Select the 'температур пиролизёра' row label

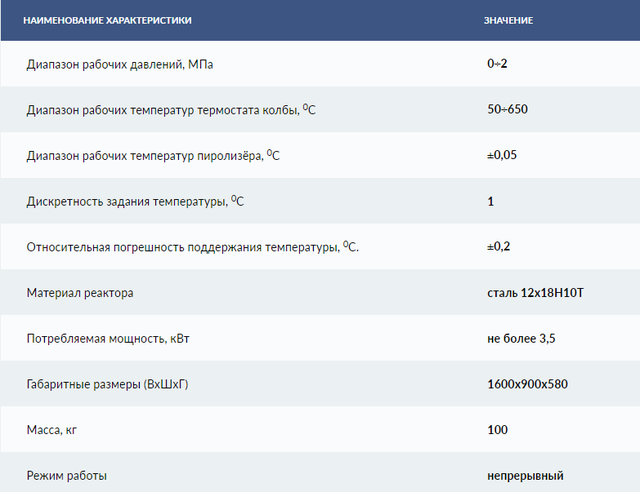pyautogui.click(x=153, y=155)
